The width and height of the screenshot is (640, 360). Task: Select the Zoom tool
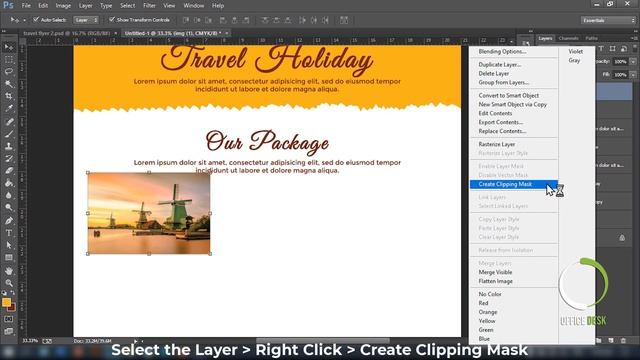point(9,283)
